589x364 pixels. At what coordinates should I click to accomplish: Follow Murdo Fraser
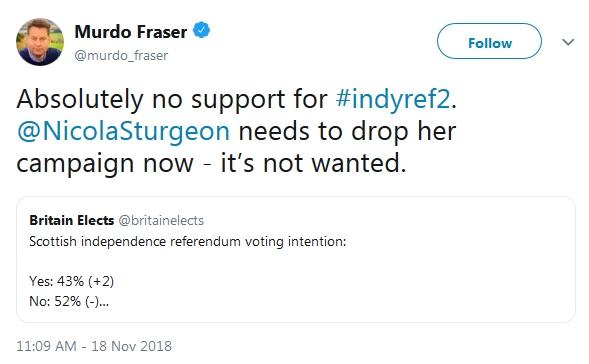489,41
